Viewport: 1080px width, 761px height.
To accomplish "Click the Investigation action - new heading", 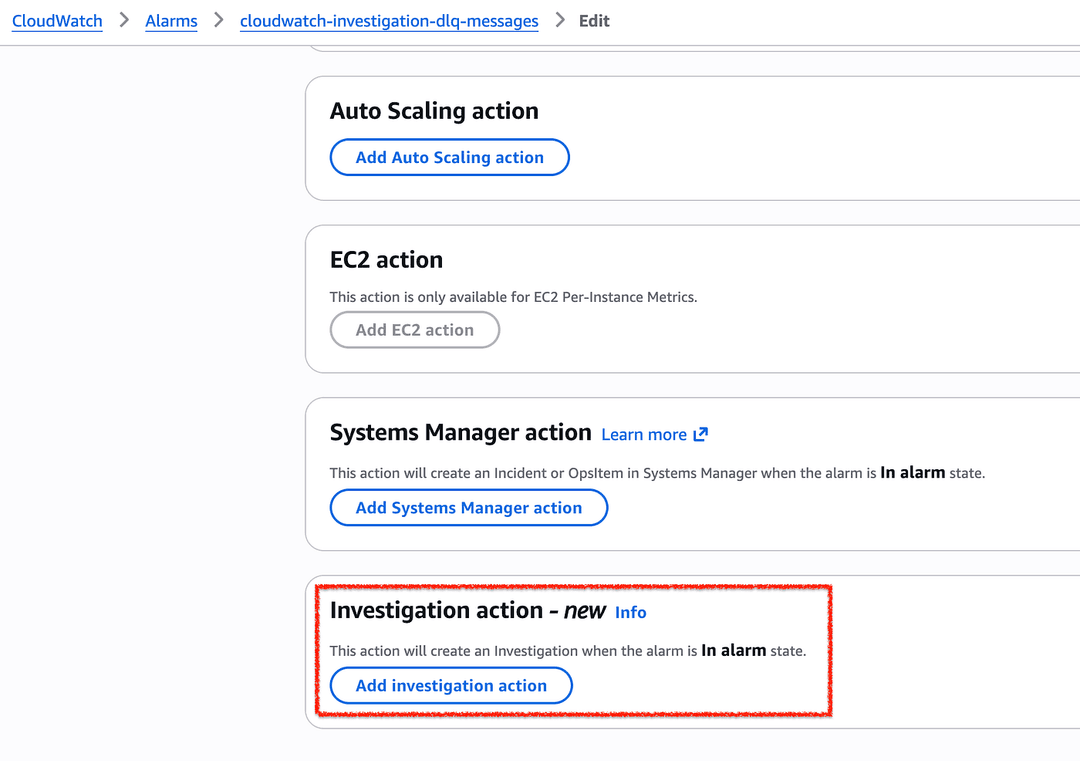I will point(468,610).
